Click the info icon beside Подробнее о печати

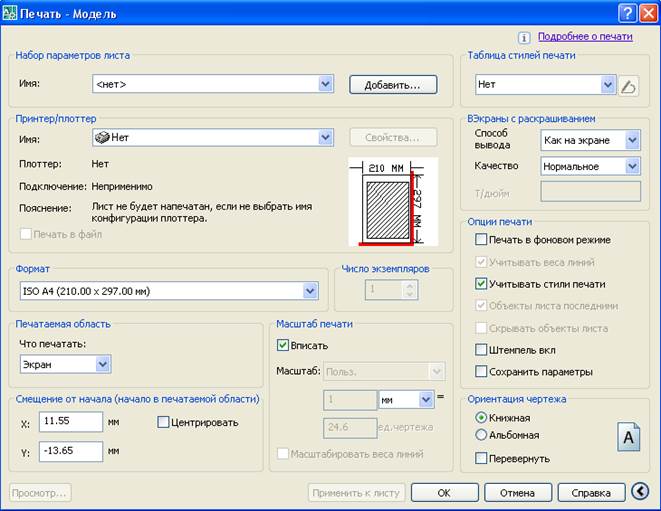pos(524,38)
